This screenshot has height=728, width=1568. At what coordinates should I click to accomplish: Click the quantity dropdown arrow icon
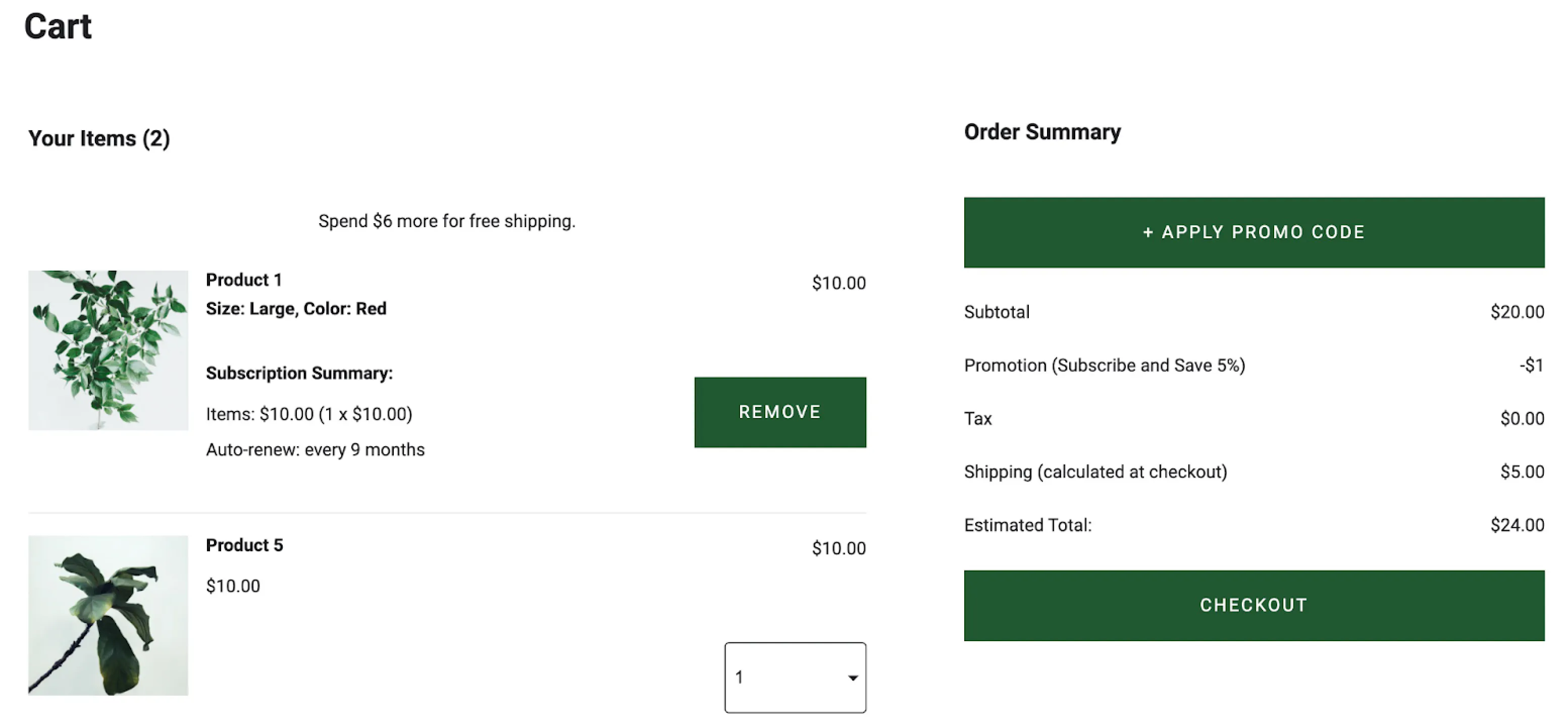pyautogui.click(x=853, y=678)
